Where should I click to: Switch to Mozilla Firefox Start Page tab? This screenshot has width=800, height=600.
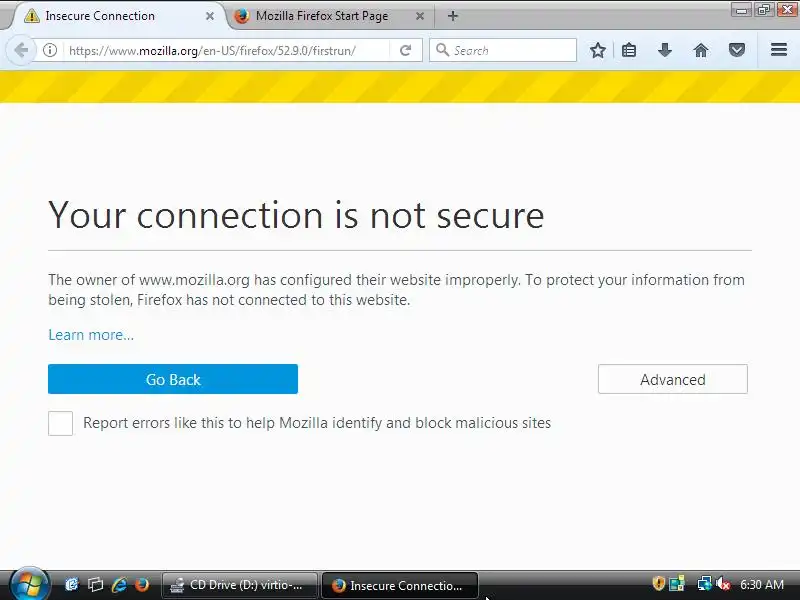pos(331,16)
